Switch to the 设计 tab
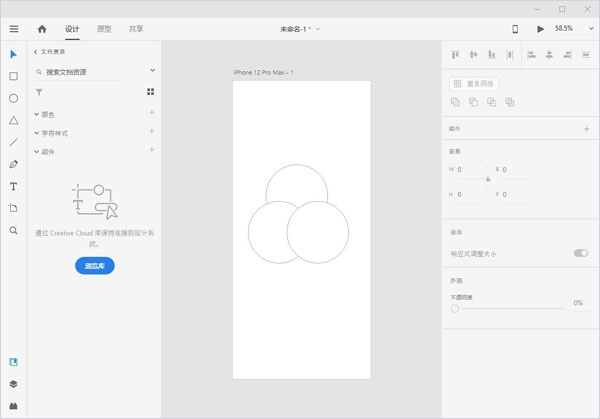Screen dimensions: 600x419 click(x=72, y=29)
